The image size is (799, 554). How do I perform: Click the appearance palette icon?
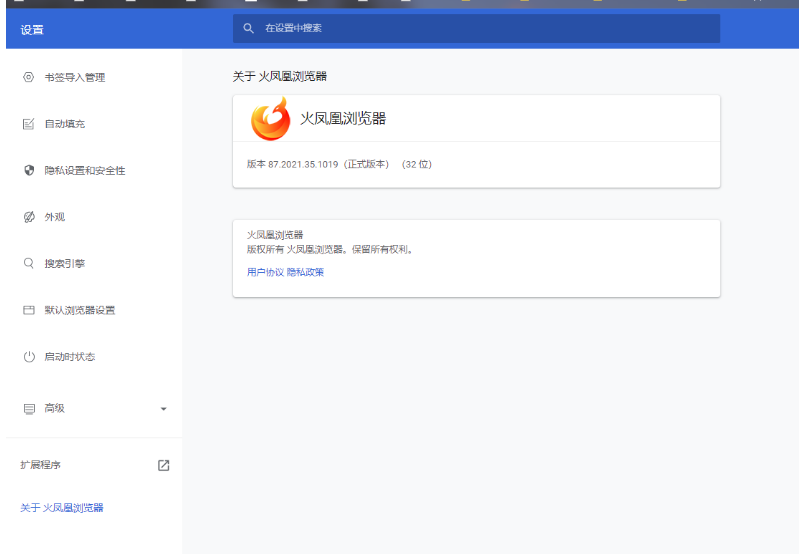[x=29, y=217]
